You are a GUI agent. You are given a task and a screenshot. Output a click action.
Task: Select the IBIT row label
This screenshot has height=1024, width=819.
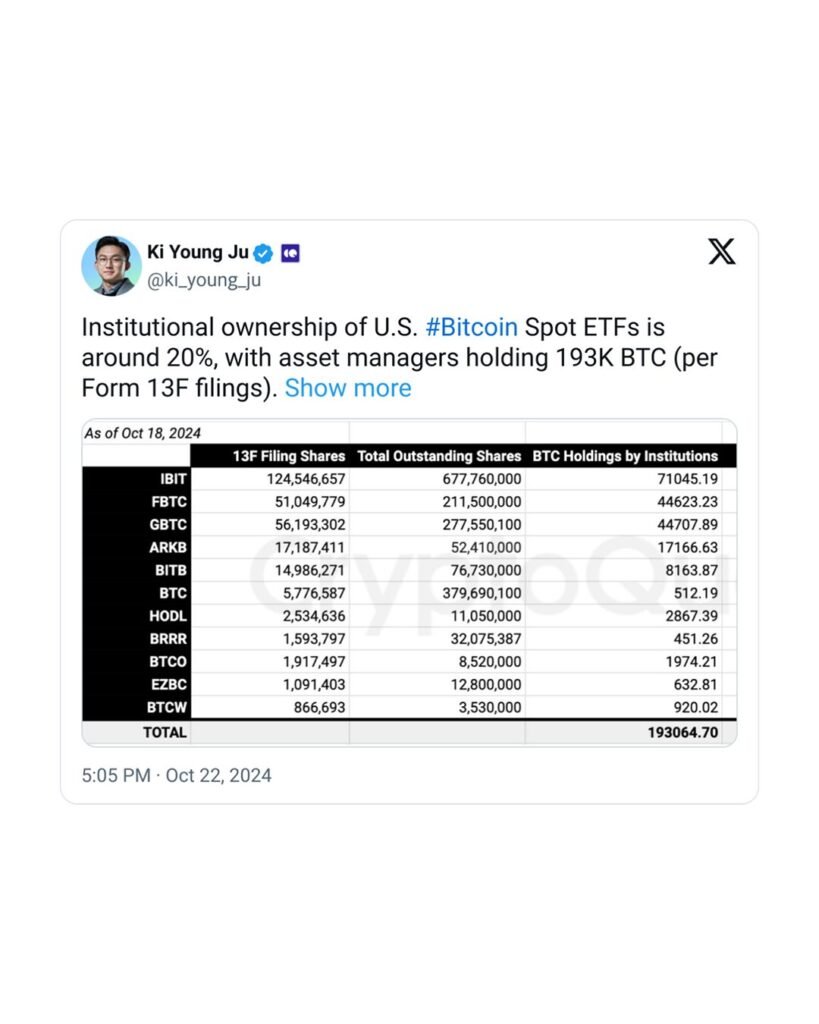click(x=173, y=479)
